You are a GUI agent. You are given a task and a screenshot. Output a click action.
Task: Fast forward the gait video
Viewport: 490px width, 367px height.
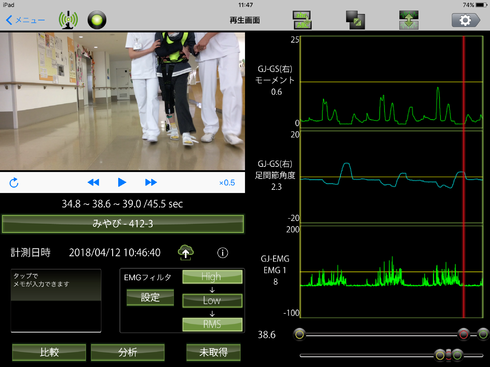(x=151, y=182)
